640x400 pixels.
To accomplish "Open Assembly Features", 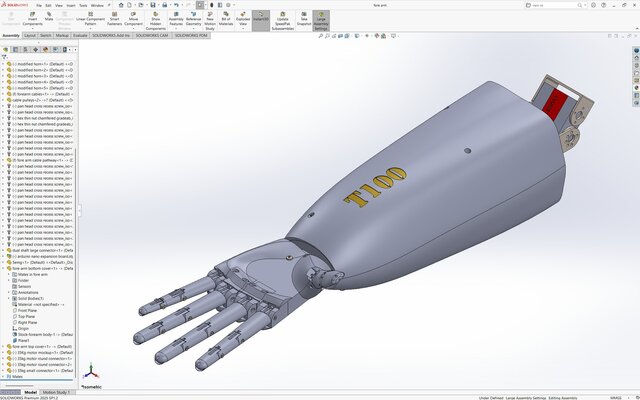I will 176,19.
